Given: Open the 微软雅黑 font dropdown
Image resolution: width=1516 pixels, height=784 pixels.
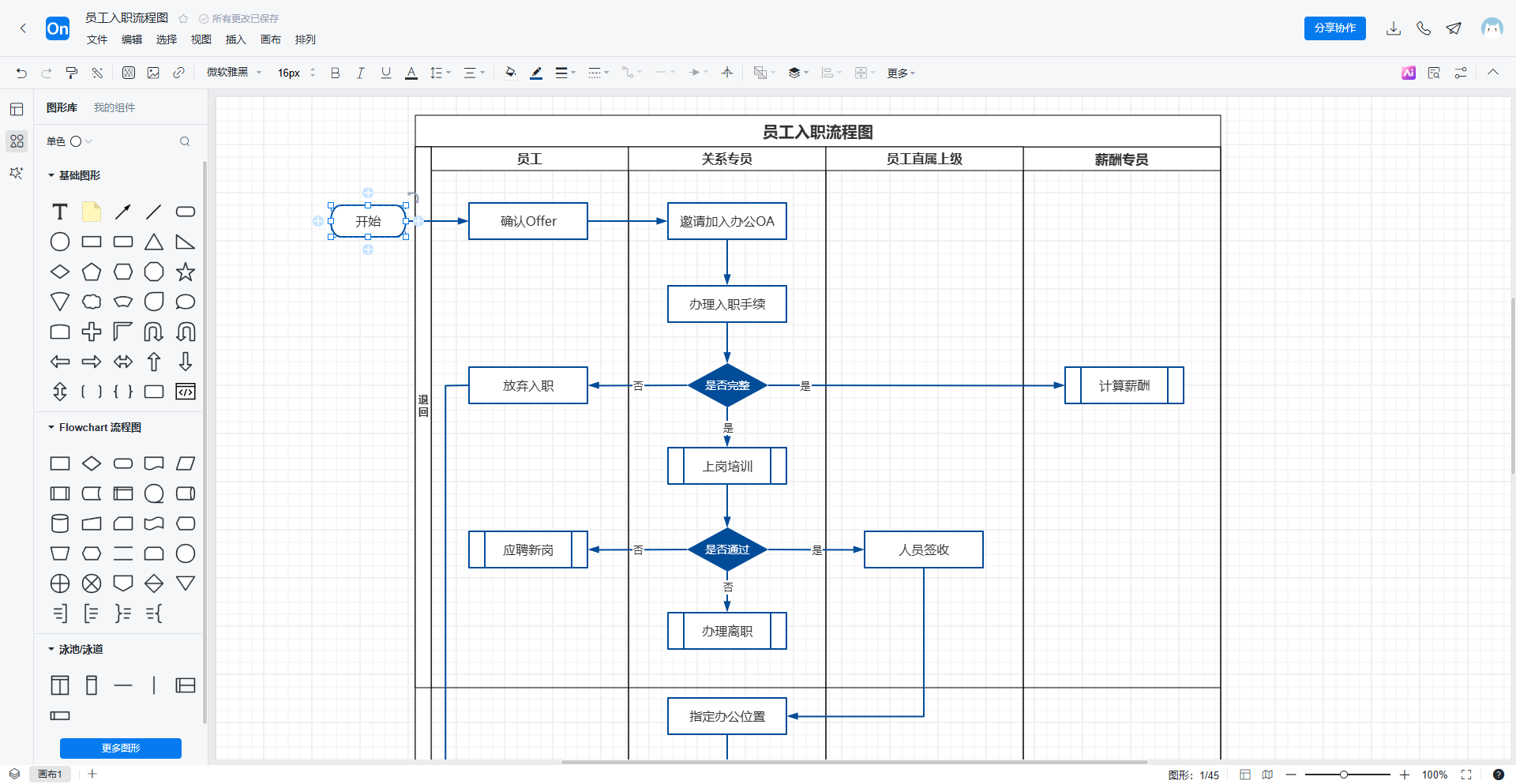Looking at the screenshot, I should (x=234, y=73).
